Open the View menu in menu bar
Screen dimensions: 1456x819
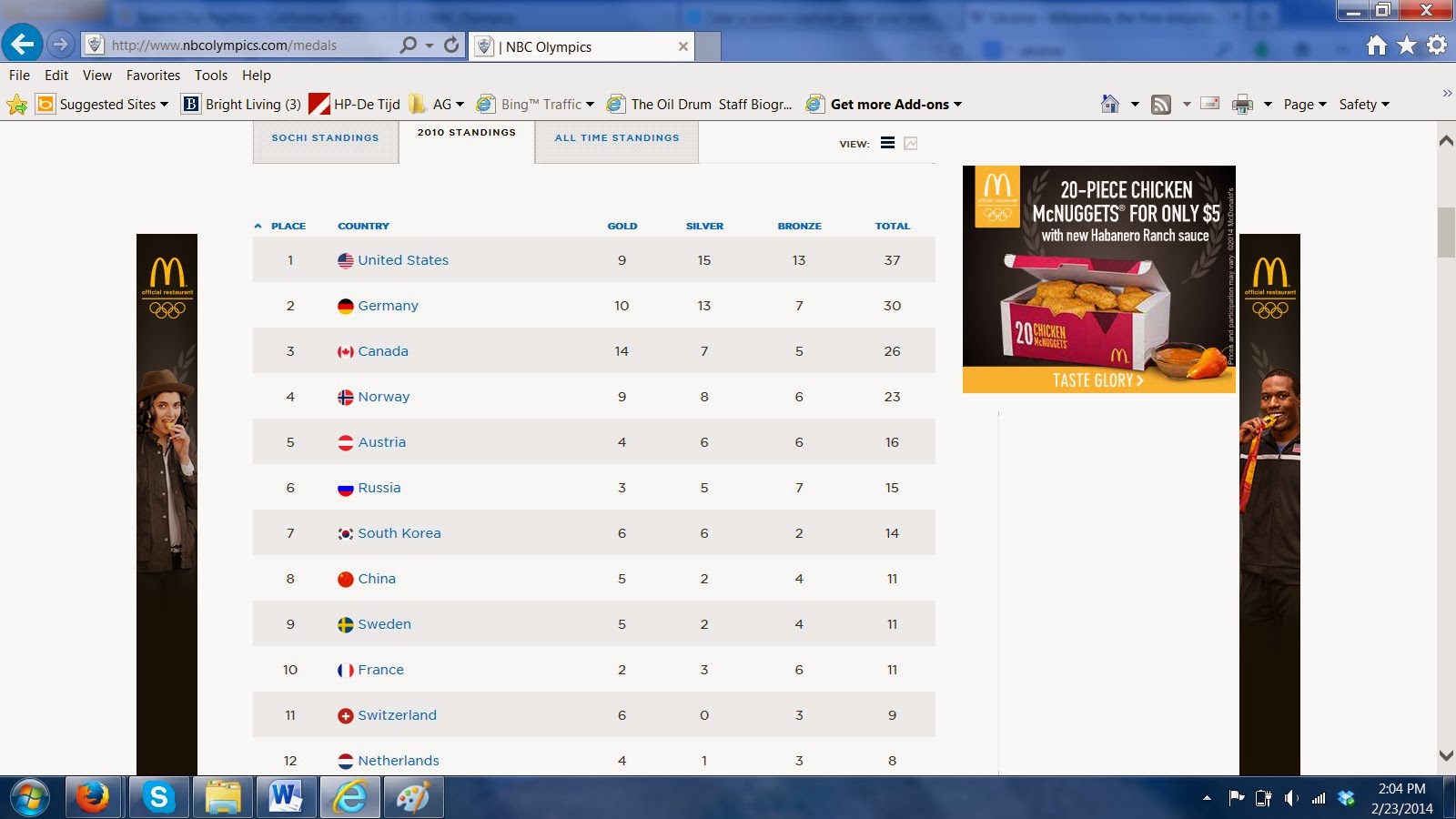point(97,76)
